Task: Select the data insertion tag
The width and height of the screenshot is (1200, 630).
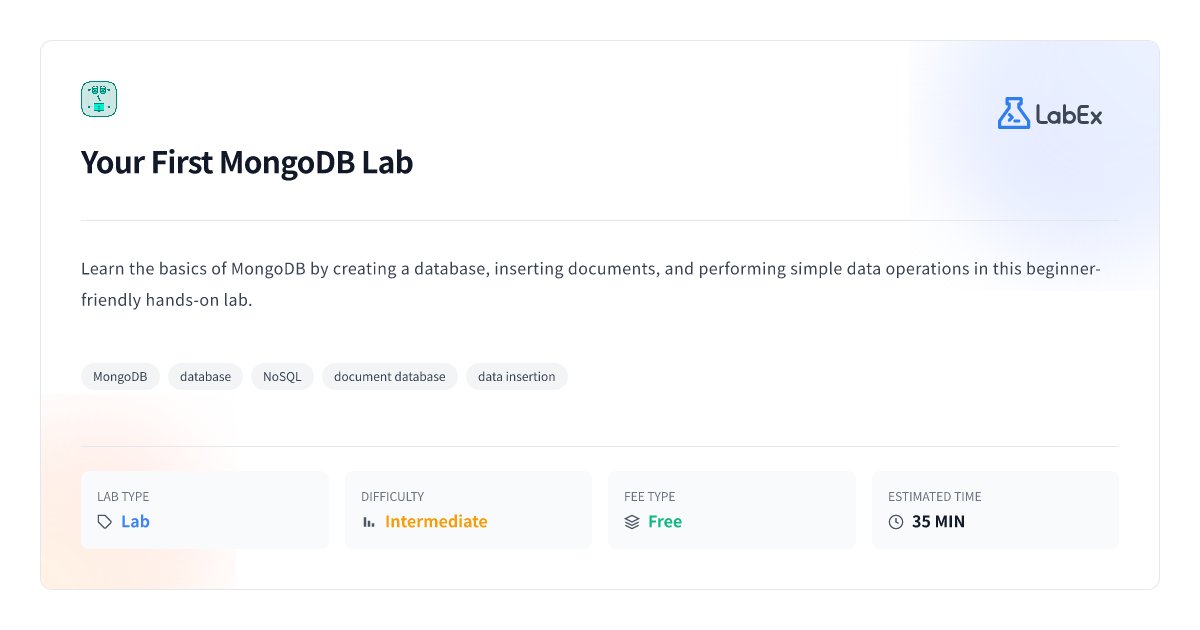Action: click(517, 376)
